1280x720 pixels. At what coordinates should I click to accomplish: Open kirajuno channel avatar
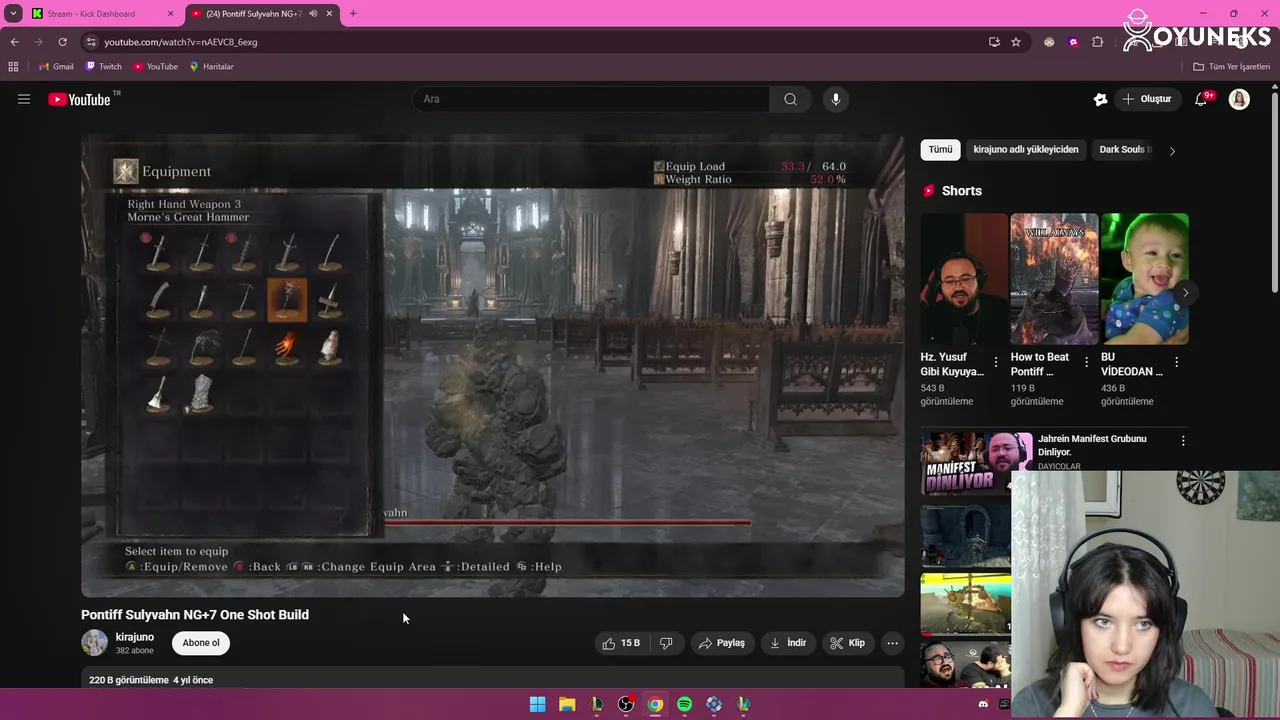pos(94,643)
